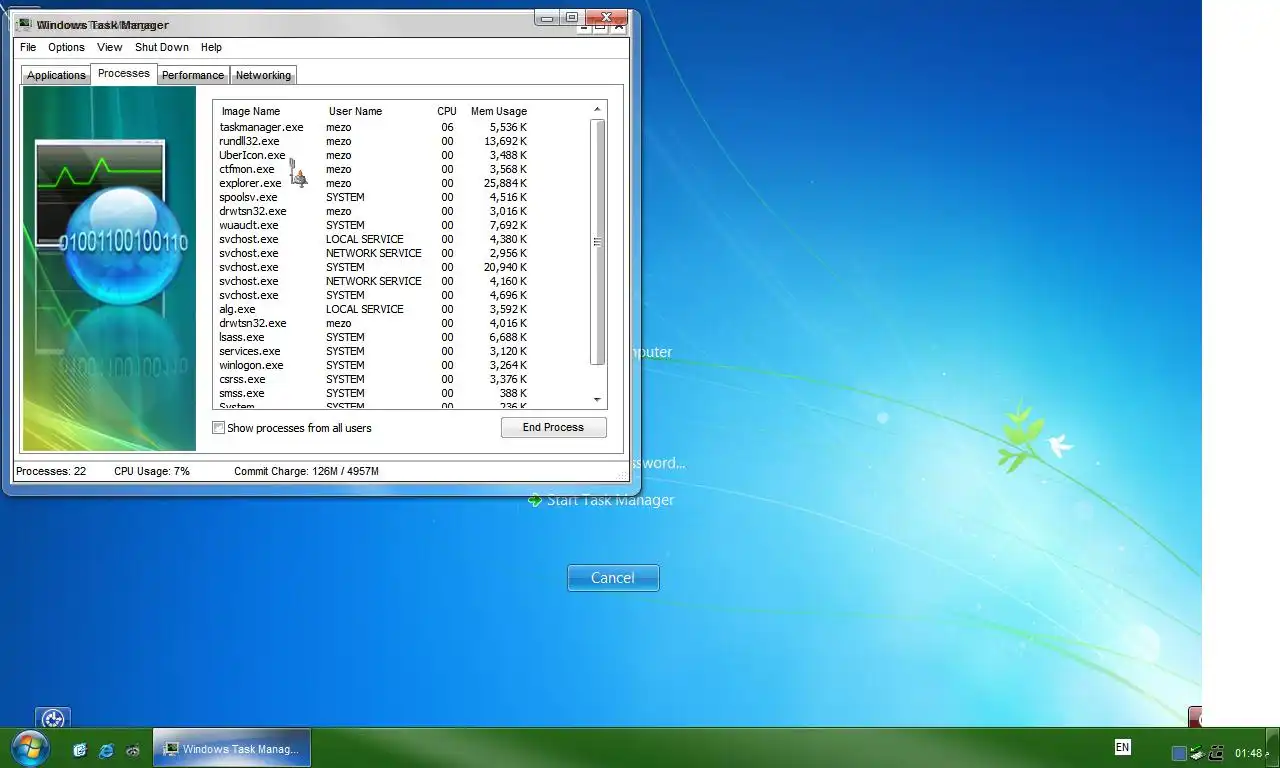Sort by the User Name column header
Image resolution: width=1280 pixels, height=768 pixels.
[355, 111]
